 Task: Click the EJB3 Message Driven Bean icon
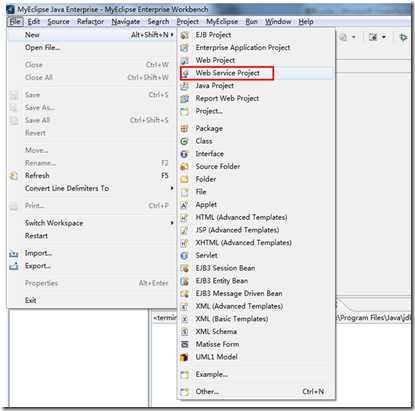pos(184,294)
